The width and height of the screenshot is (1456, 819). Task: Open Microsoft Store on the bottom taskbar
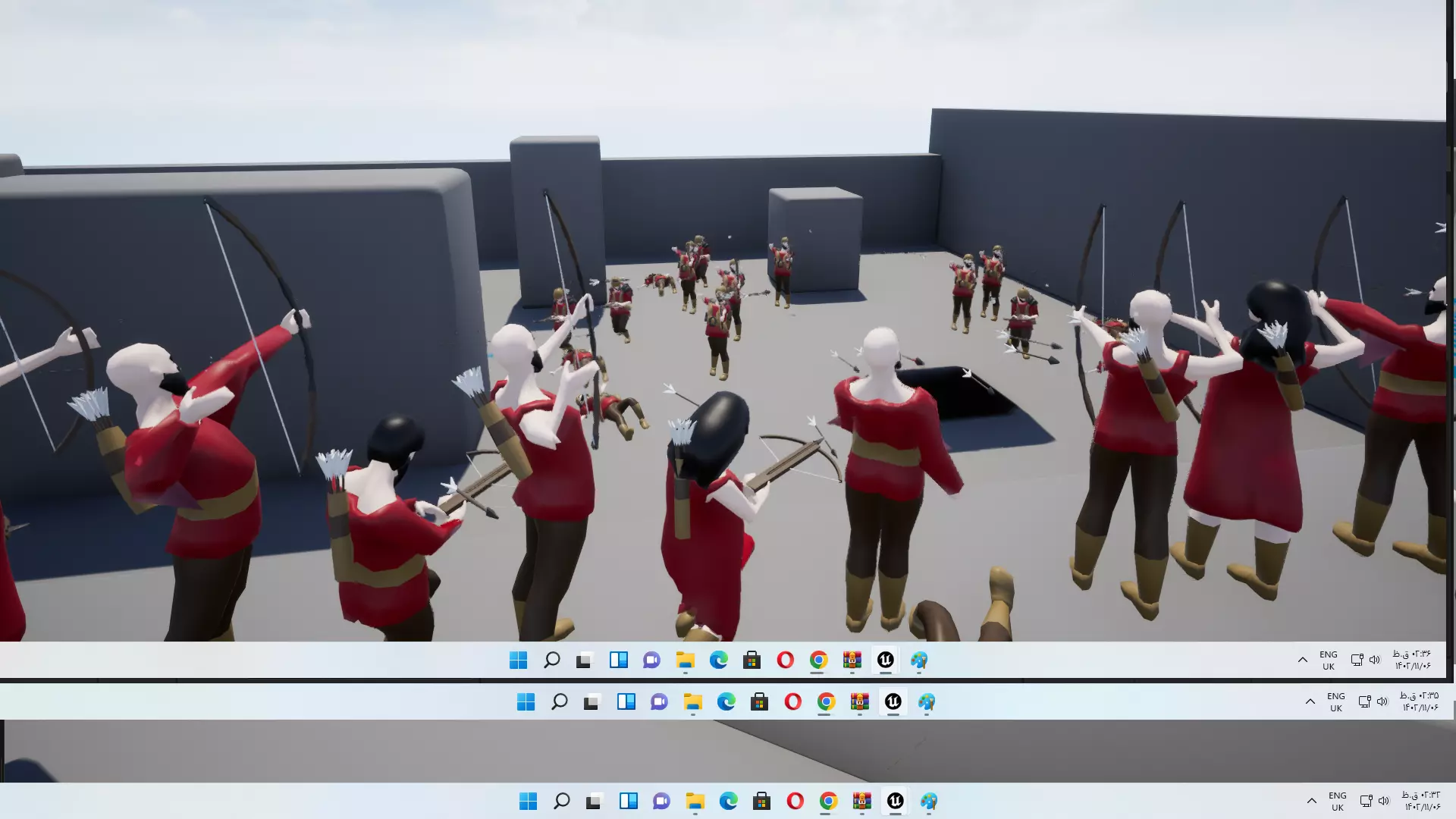(x=761, y=801)
